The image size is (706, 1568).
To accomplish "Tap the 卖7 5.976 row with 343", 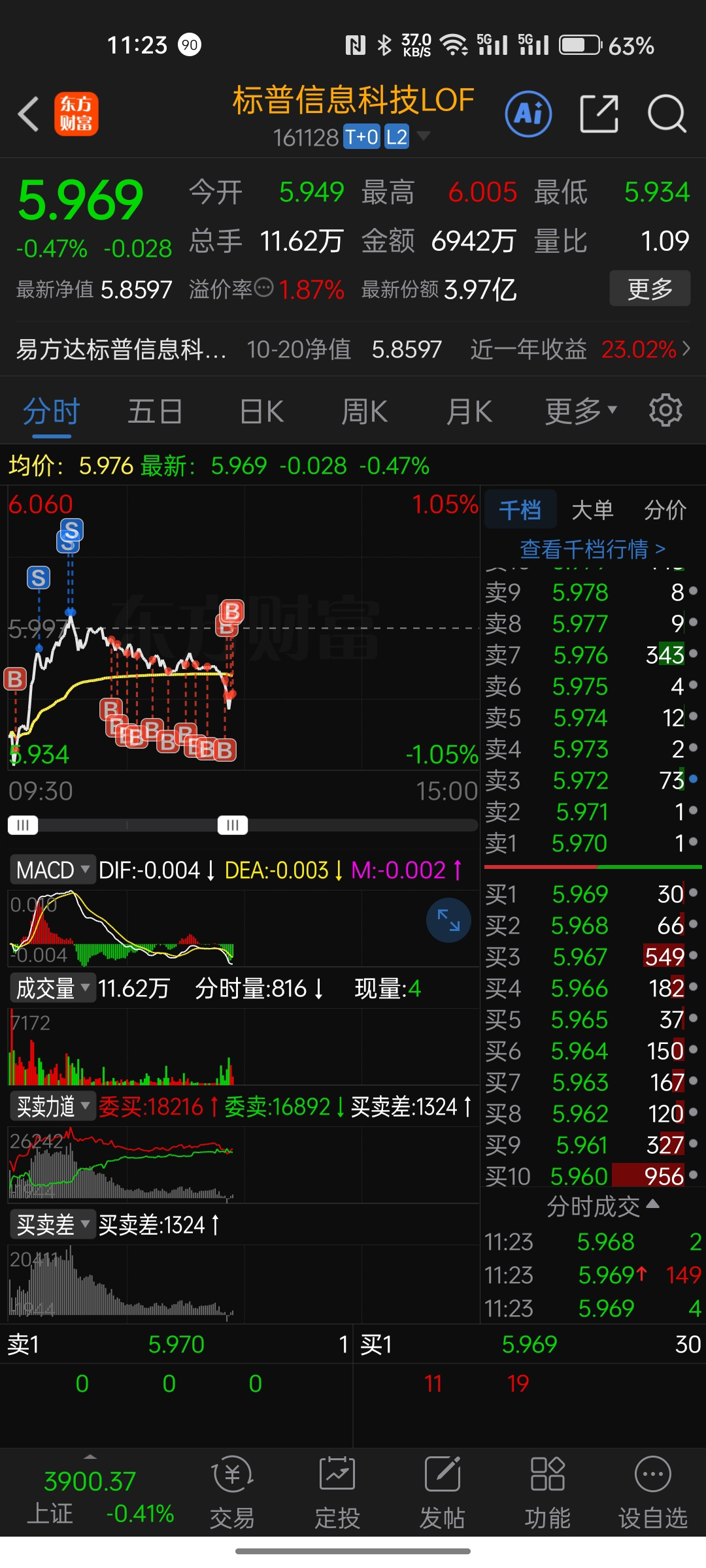I will click(x=592, y=655).
